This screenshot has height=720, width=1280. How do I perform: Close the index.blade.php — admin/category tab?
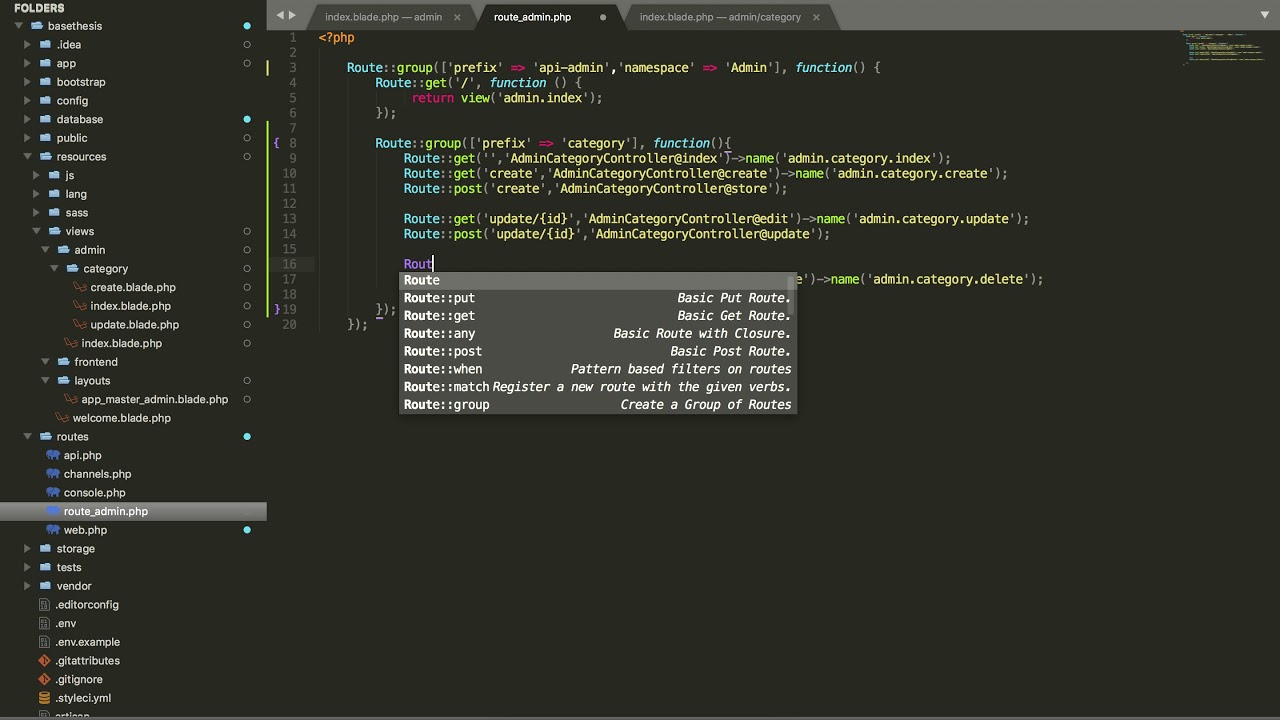tap(816, 17)
